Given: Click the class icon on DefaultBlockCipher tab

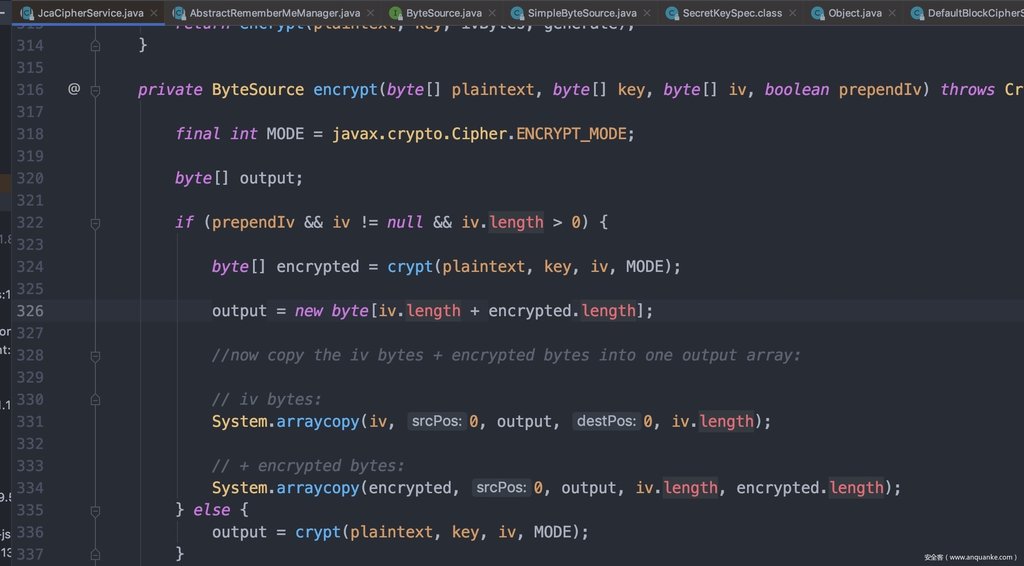Looking at the screenshot, I should (918, 13).
